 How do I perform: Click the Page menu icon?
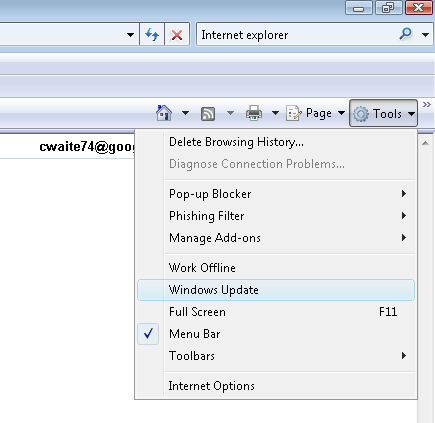[x=294, y=113]
